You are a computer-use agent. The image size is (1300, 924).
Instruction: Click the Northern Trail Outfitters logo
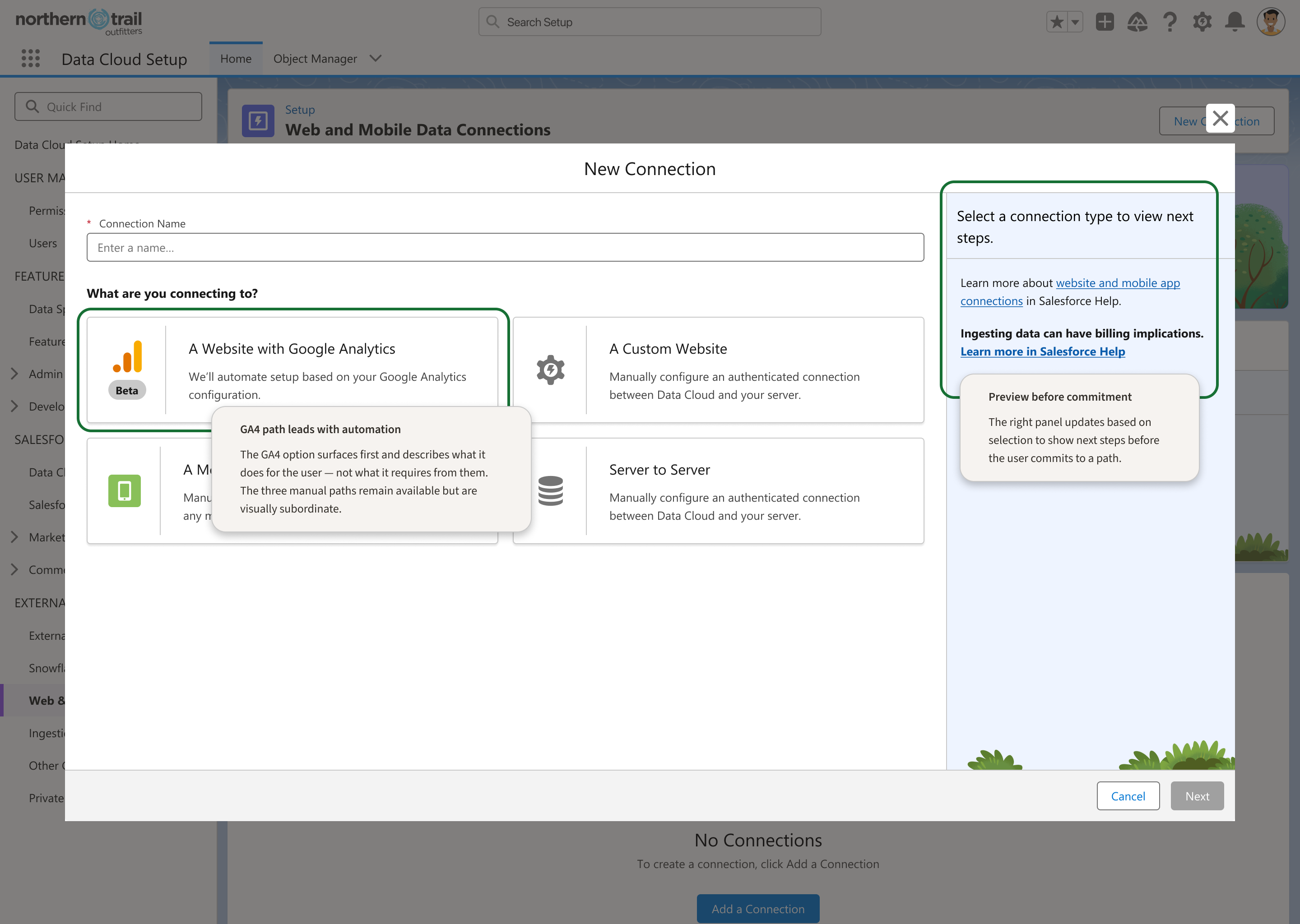tap(79, 22)
